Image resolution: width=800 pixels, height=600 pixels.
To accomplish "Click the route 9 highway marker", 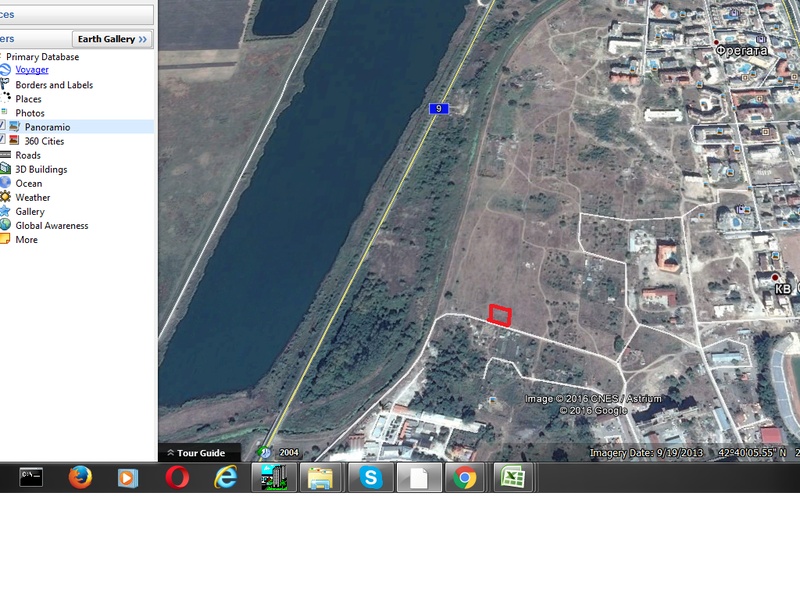I will pyautogui.click(x=438, y=108).
